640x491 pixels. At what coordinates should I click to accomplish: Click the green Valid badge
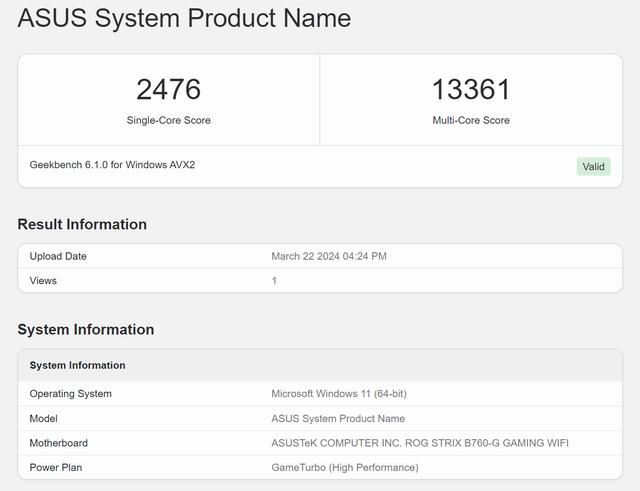coord(593,167)
